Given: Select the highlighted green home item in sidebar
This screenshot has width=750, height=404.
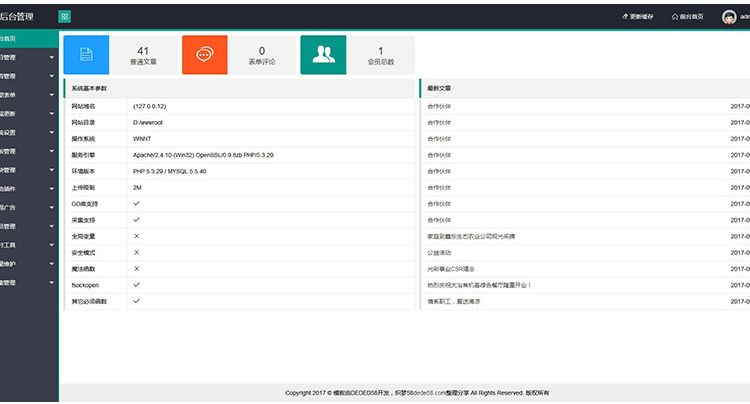Looking at the screenshot, I should point(29,39).
